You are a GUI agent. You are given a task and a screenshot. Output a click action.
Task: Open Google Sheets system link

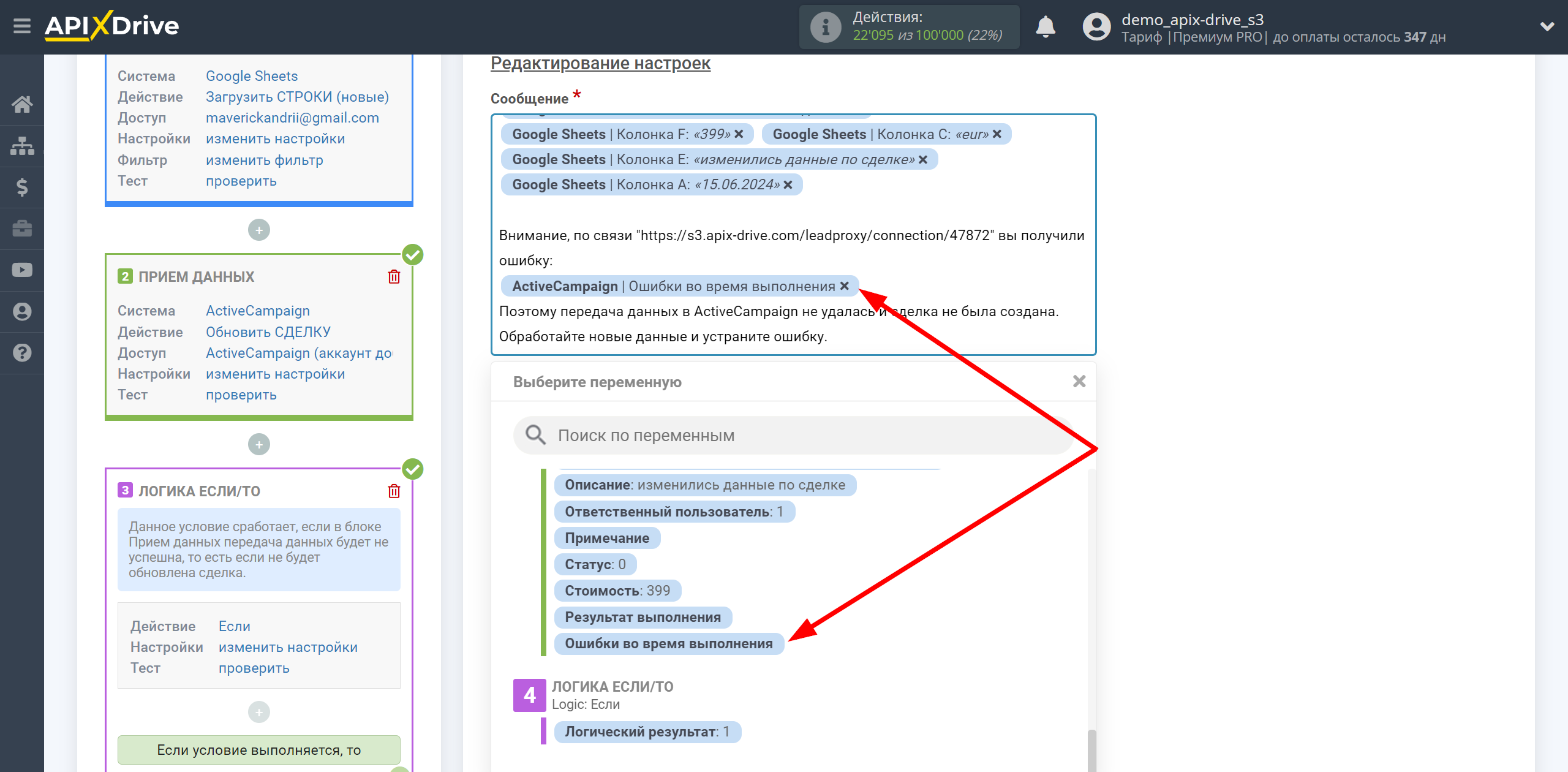tap(252, 76)
